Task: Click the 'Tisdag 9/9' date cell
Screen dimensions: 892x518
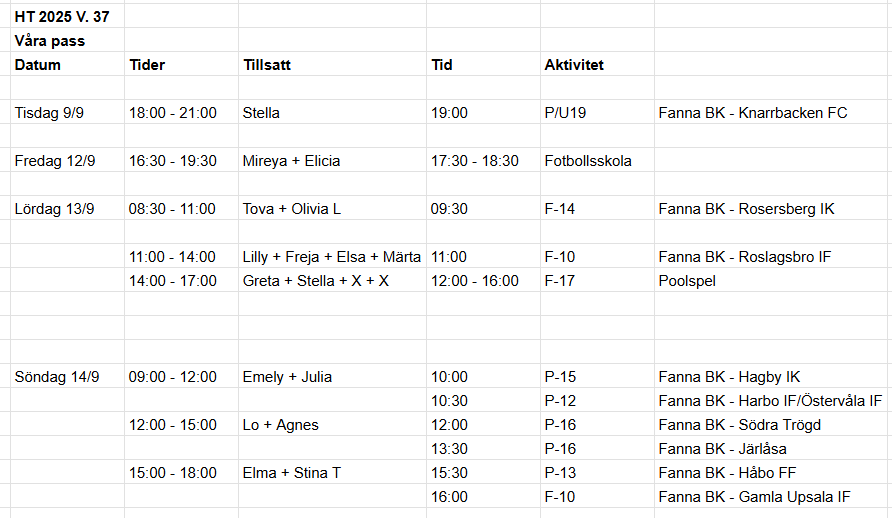Action: pyautogui.click(x=50, y=113)
